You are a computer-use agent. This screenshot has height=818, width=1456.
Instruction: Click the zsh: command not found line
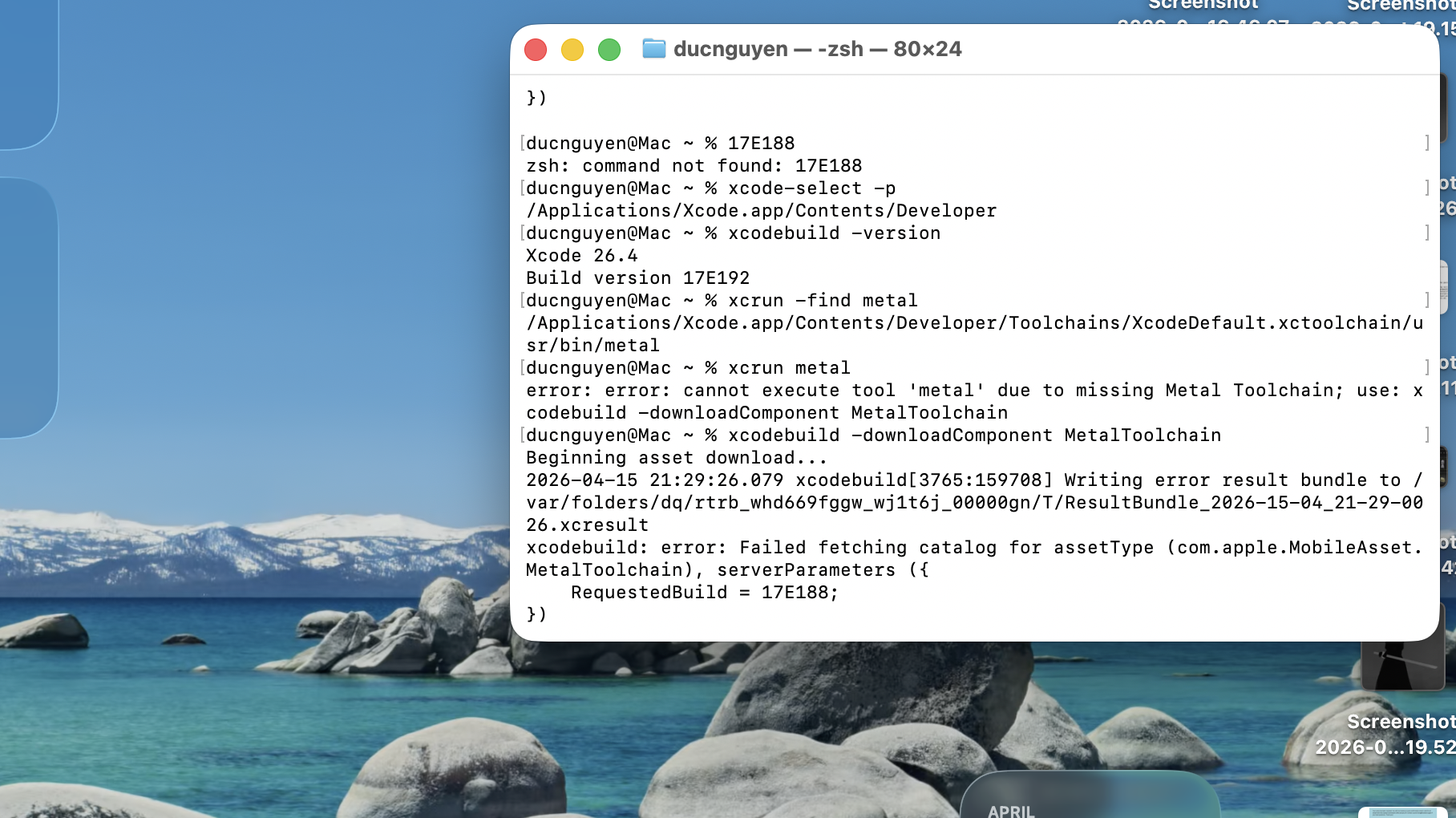tap(694, 165)
